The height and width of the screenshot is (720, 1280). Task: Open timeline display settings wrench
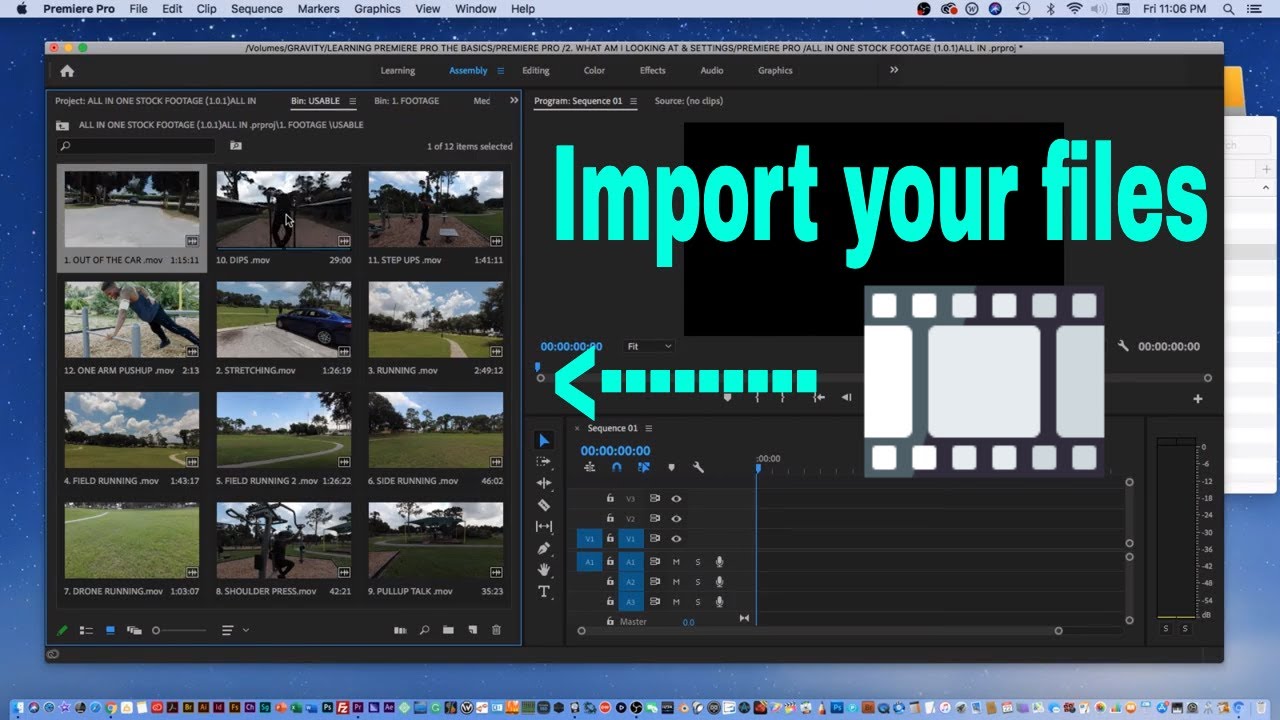[x=698, y=467]
